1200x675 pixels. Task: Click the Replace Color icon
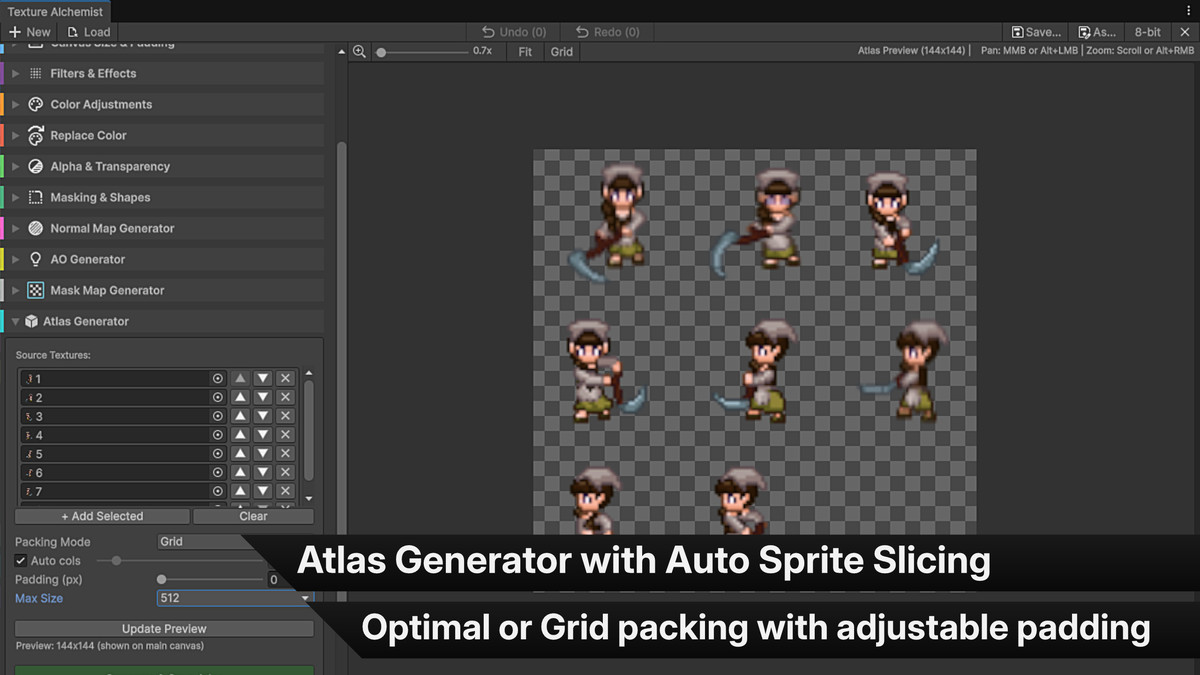point(35,135)
